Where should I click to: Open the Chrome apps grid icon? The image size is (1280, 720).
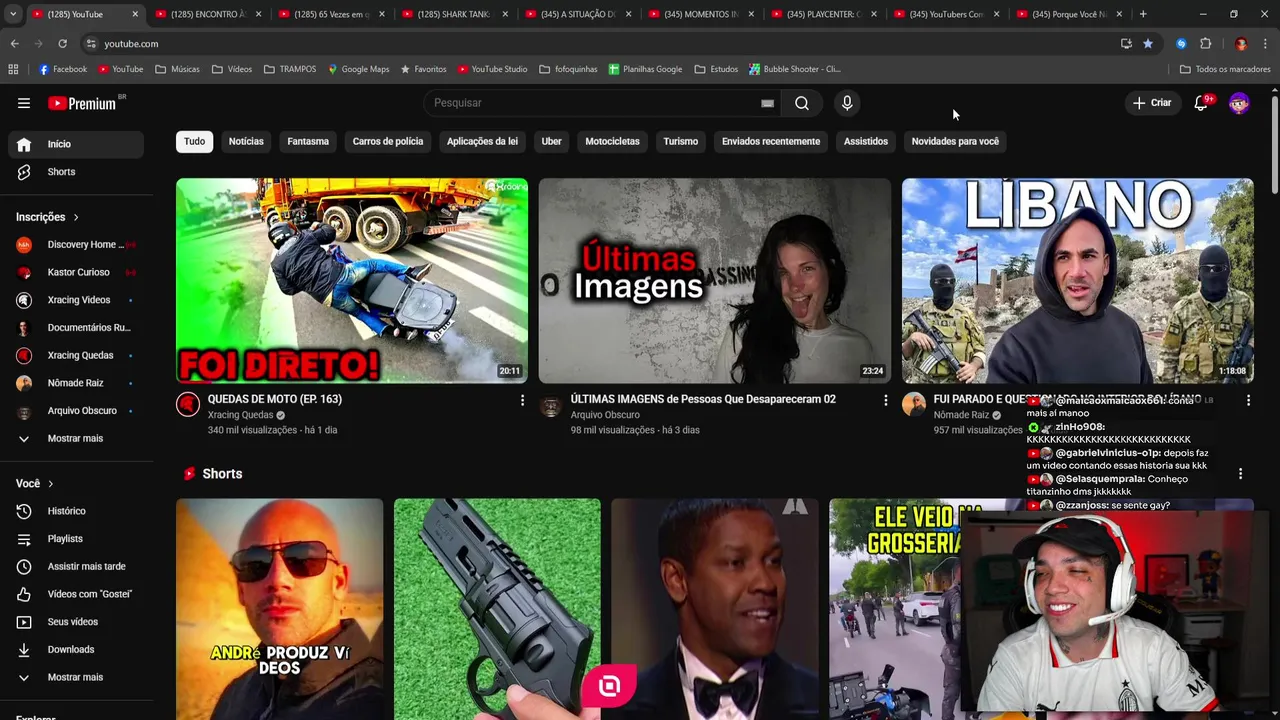(x=13, y=69)
